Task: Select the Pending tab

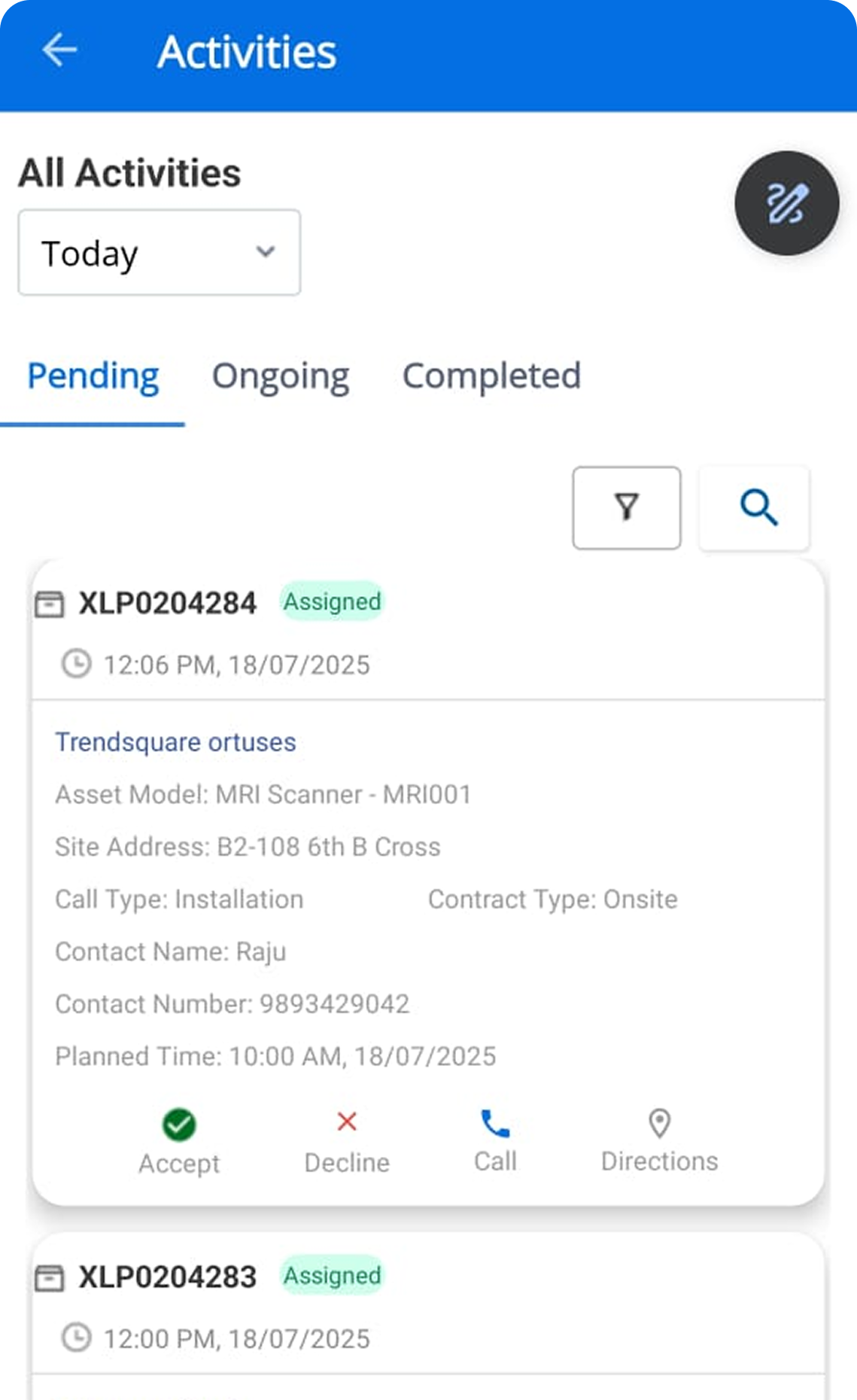Action: (x=93, y=376)
